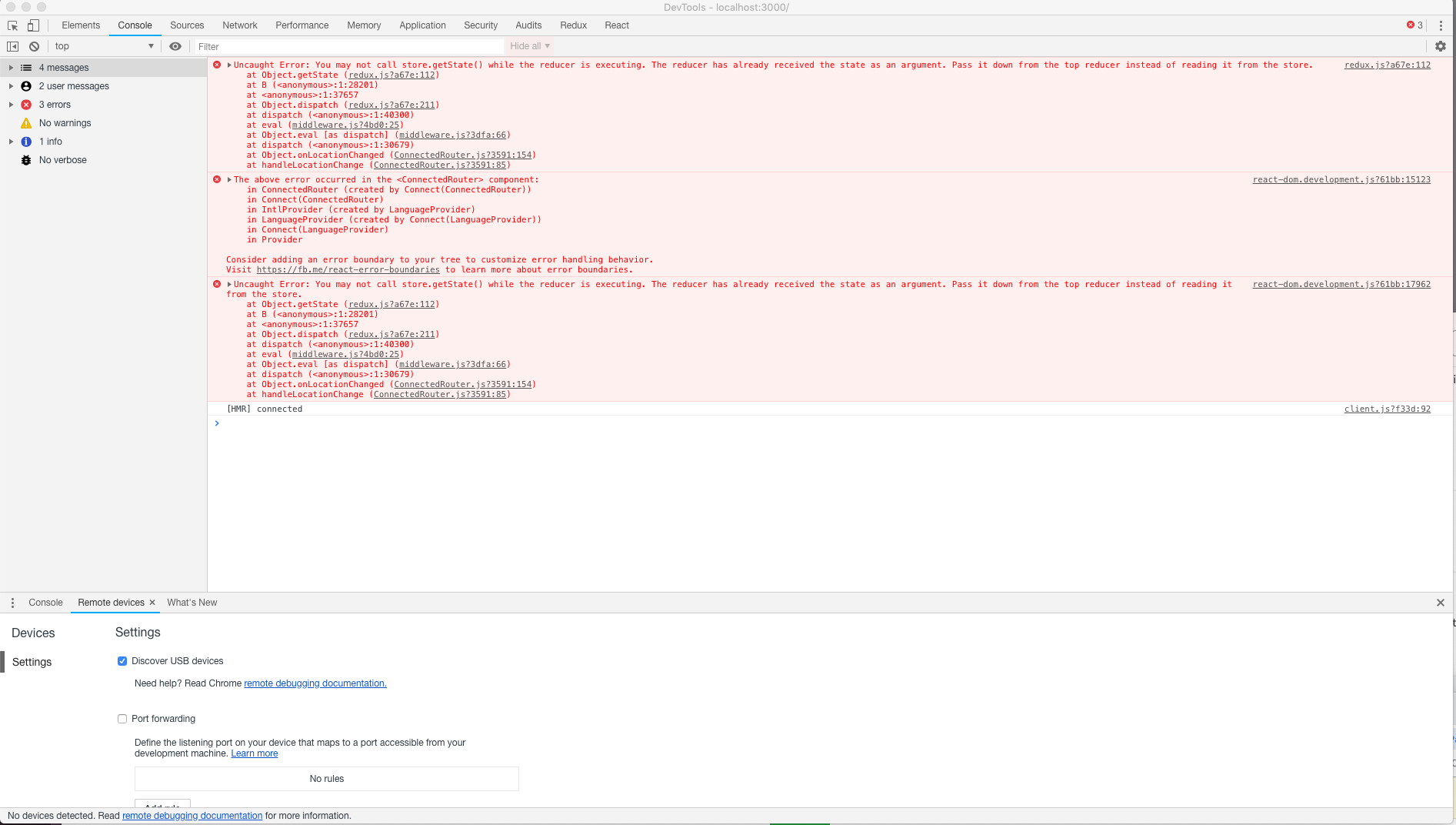Screen dimensions: 1456x825
Task: Open the drawer three-dot options menu
Action: click(12, 603)
